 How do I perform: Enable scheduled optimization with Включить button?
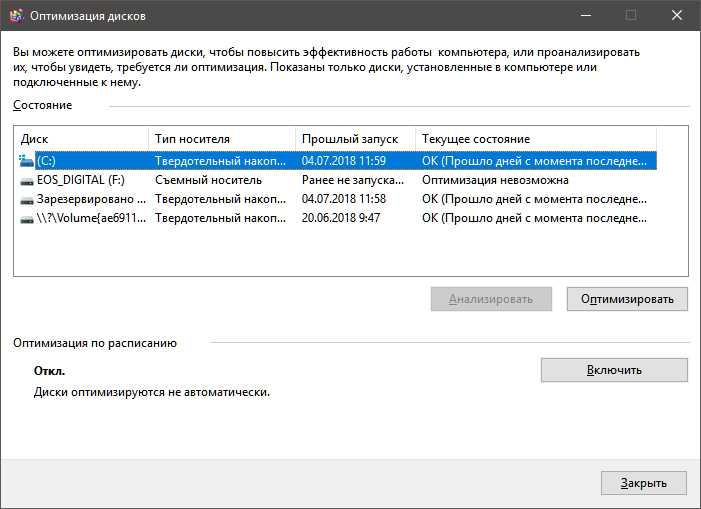pos(614,370)
